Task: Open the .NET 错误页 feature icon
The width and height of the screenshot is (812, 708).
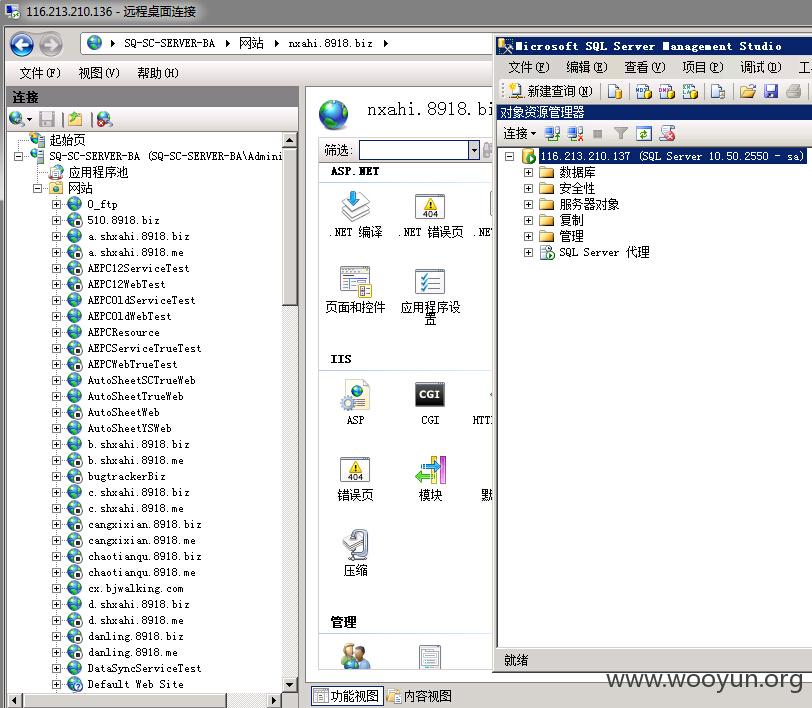Action: (x=430, y=214)
